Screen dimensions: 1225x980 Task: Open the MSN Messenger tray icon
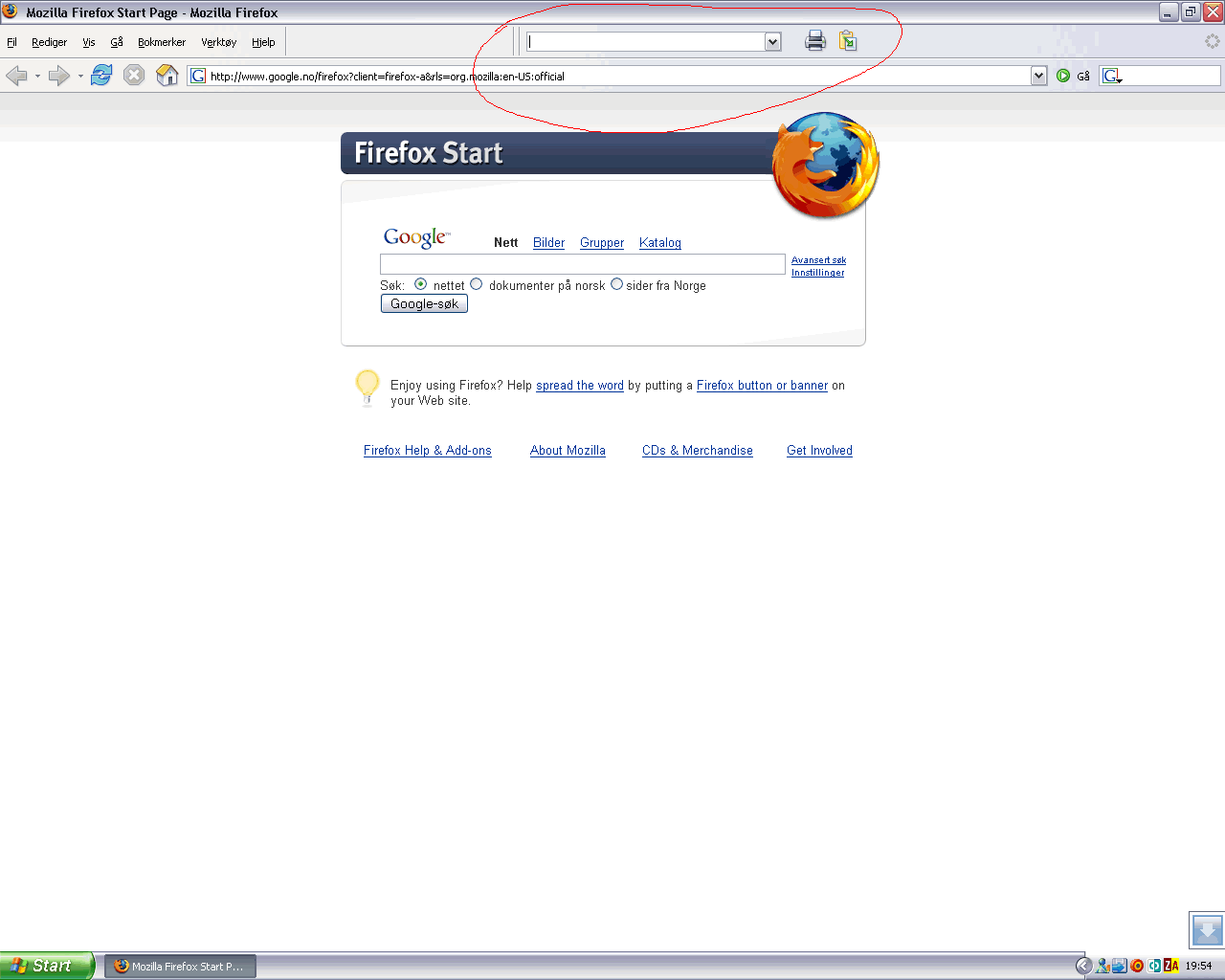[1102, 966]
